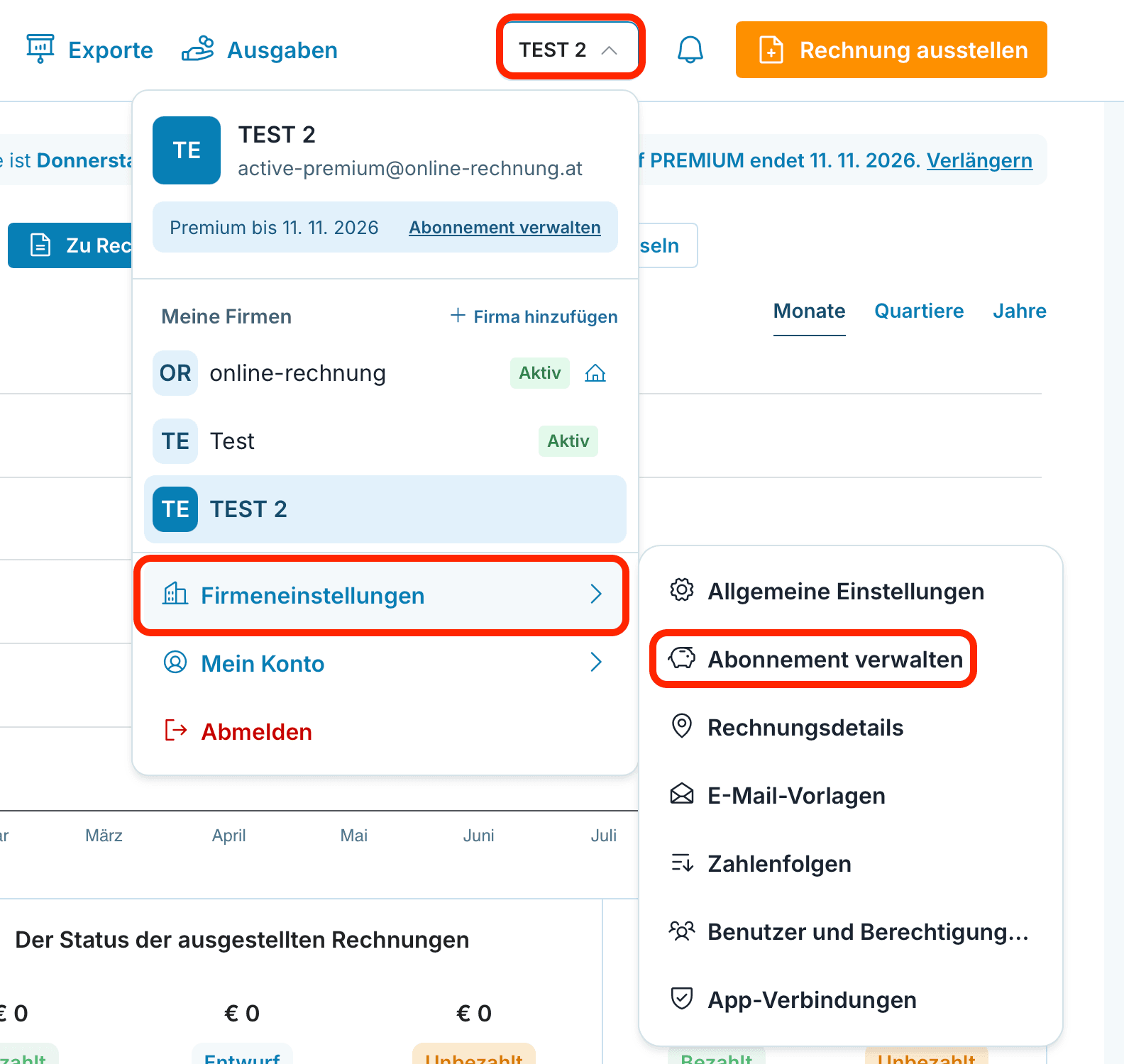This screenshot has height=1064, width=1124.
Task: Click the Aktiv badge in the Test row
Action: coord(568,441)
